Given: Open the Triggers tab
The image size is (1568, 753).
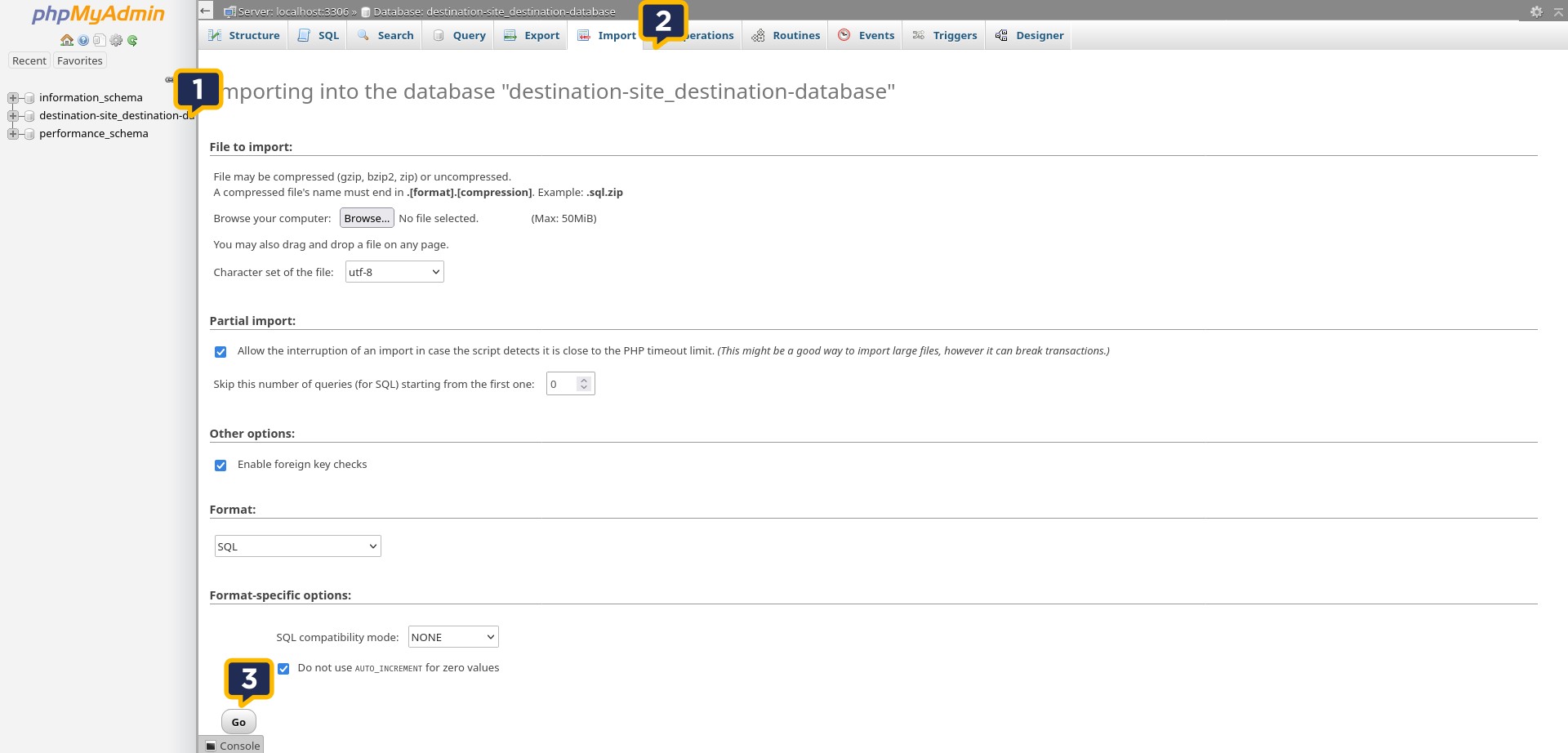Looking at the screenshot, I should click(944, 35).
